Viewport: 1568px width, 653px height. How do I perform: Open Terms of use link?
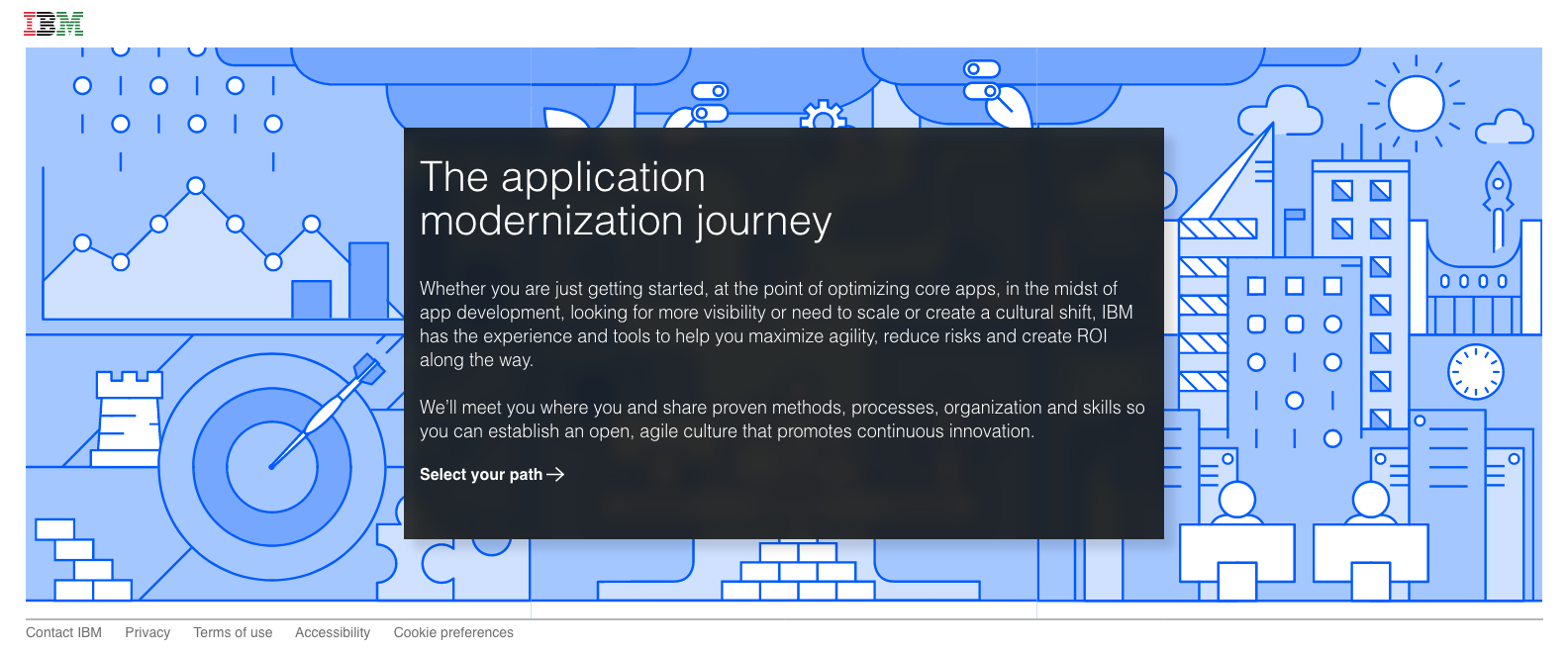click(233, 633)
